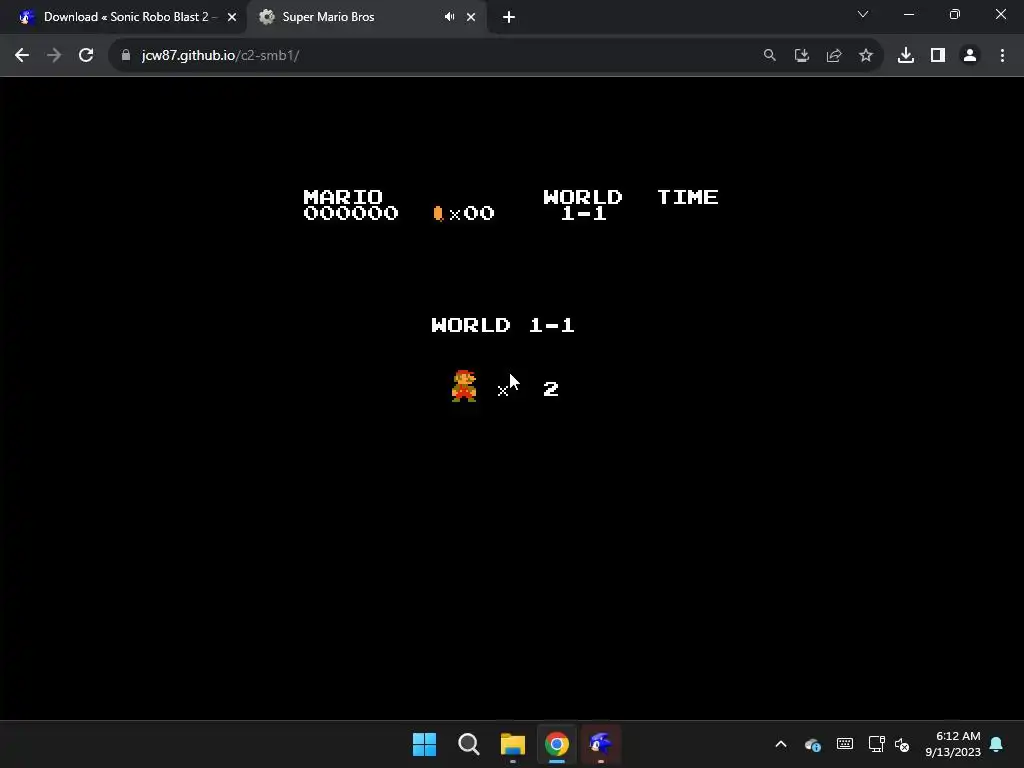1024x768 pixels.
Task: Go back with the browser back arrow
Action: (x=22, y=56)
